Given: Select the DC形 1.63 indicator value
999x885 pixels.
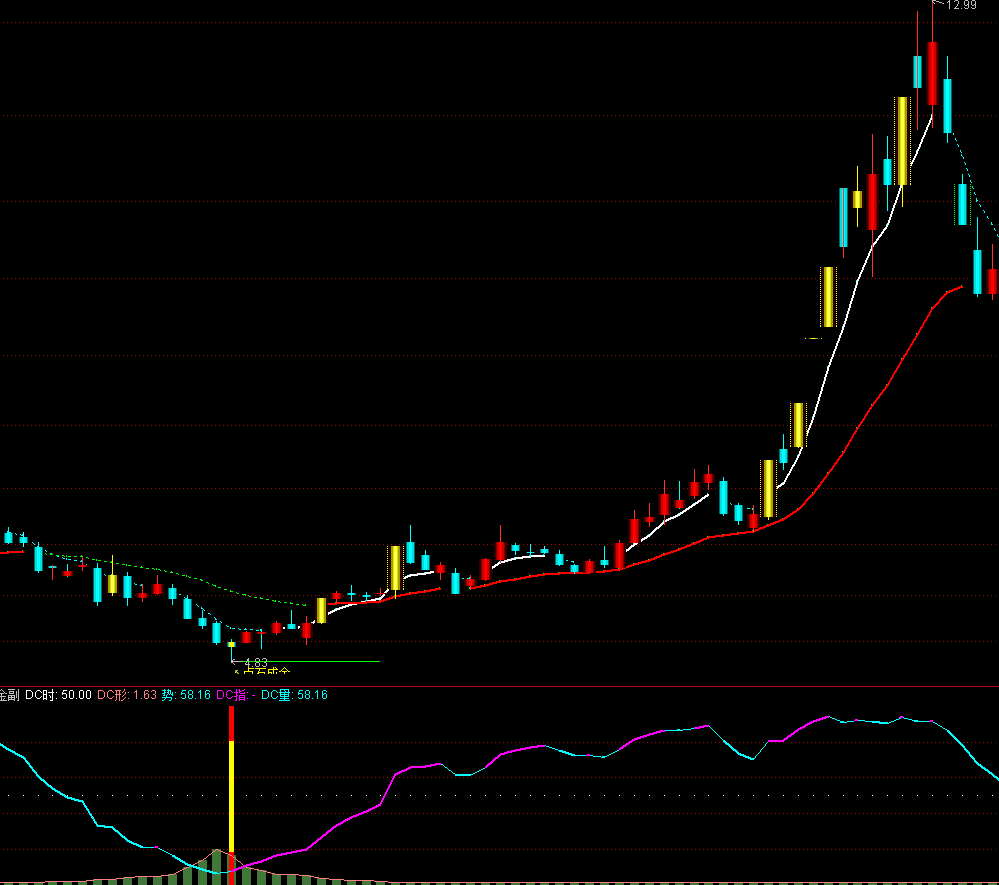Looking at the screenshot, I should click(127, 695).
